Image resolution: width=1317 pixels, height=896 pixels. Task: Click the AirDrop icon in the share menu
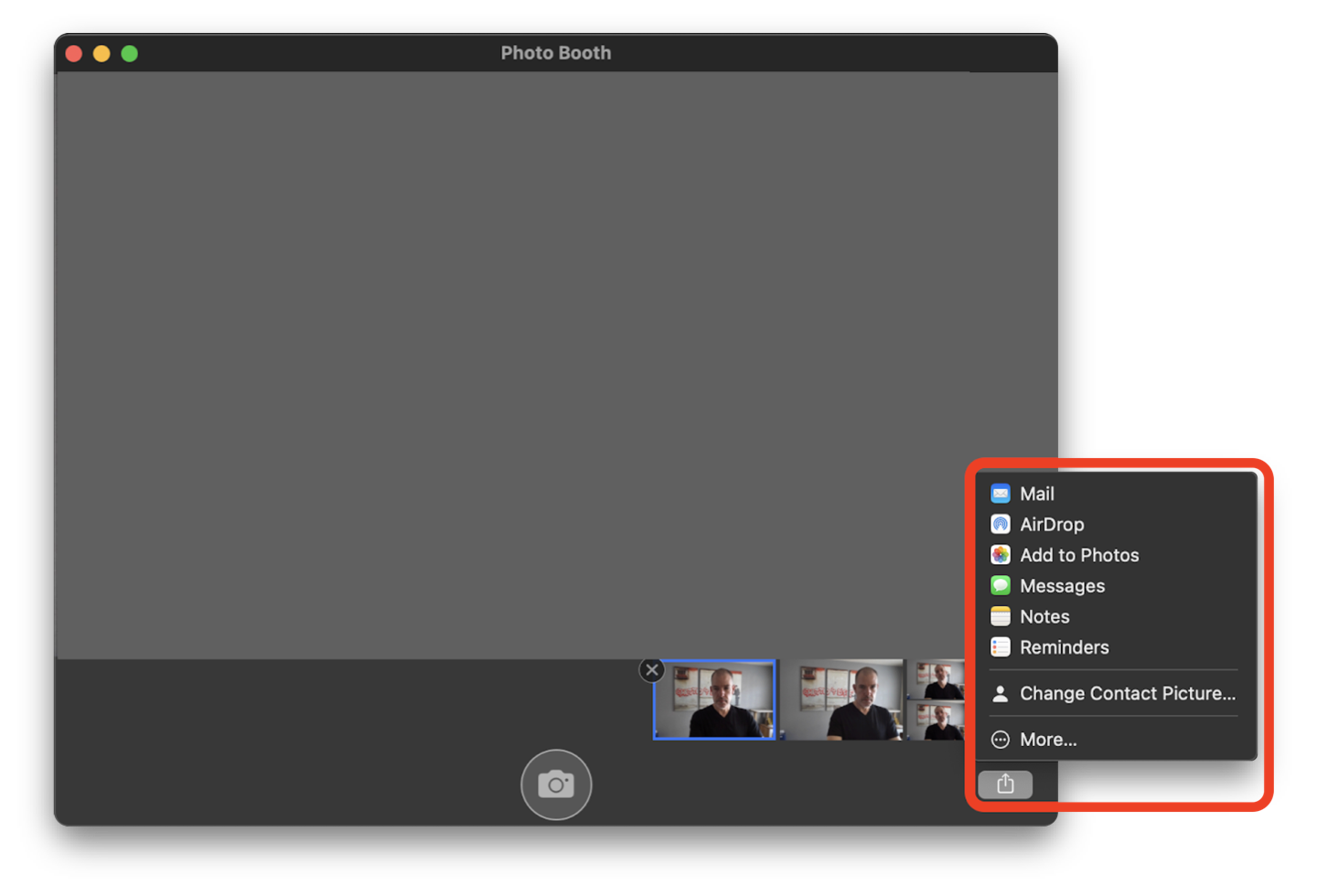pos(1001,524)
